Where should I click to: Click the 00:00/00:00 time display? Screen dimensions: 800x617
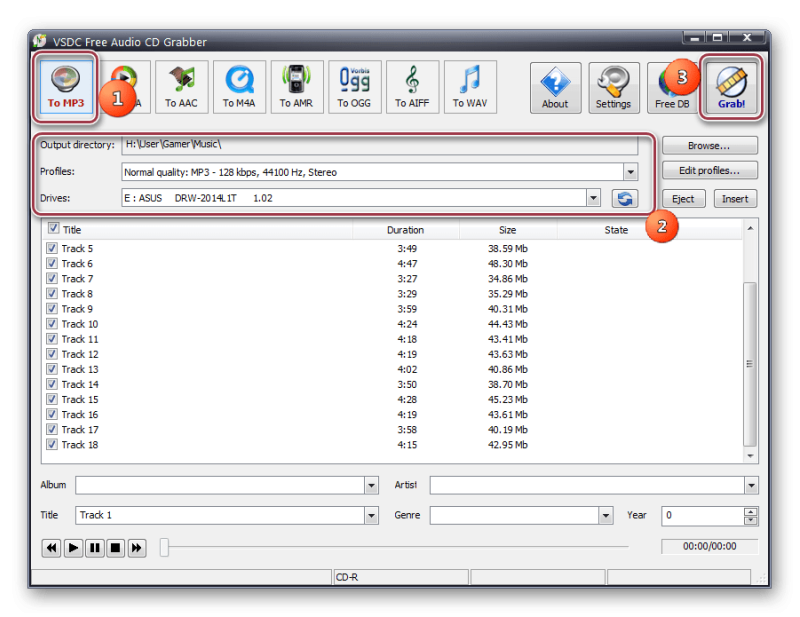coord(710,547)
